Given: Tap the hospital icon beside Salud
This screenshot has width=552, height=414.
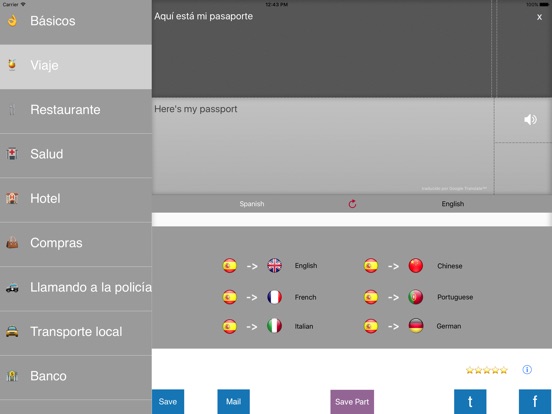Looking at the screenshot, I should (x=12, y=154).
